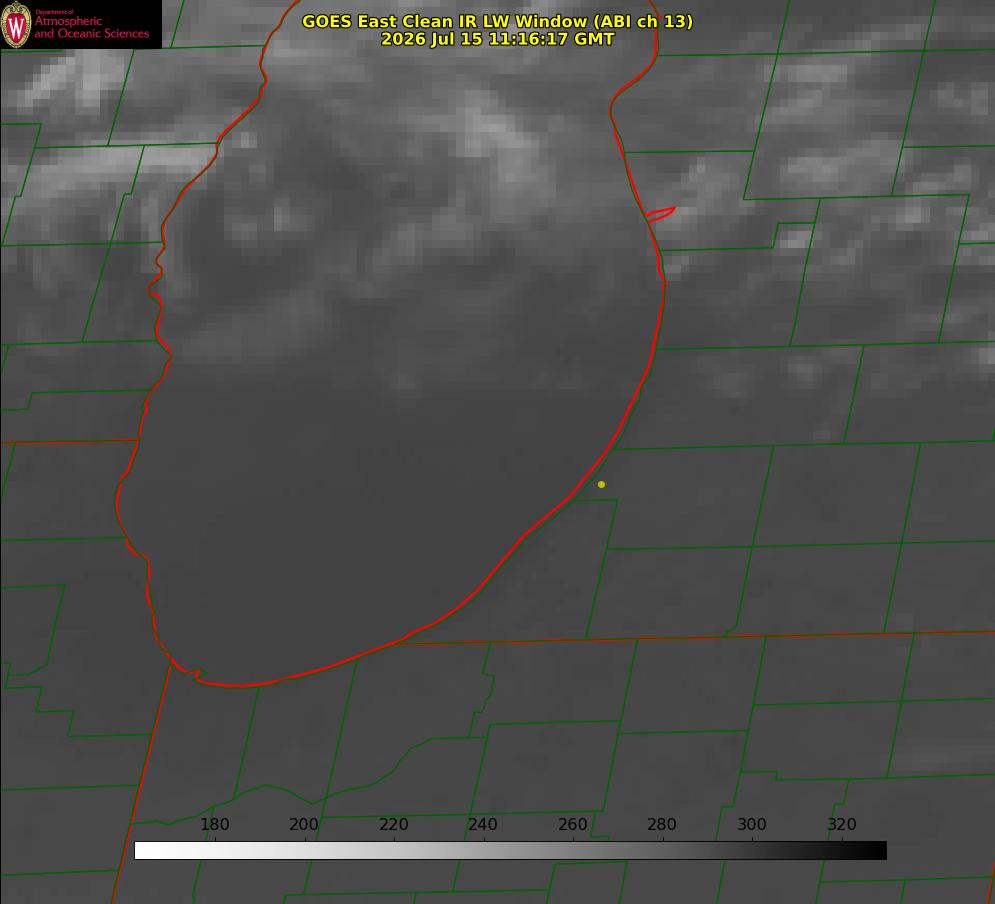The image size is (995, 904).
Task: Click the mid-gray center of the colorbar
Action: tap(510, 851)
